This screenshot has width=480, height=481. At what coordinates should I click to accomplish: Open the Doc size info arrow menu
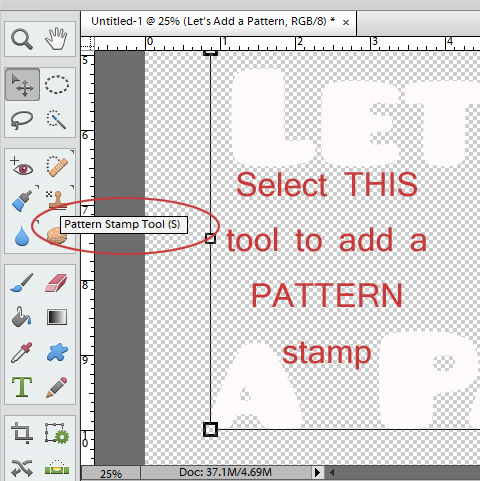point(317,472)
